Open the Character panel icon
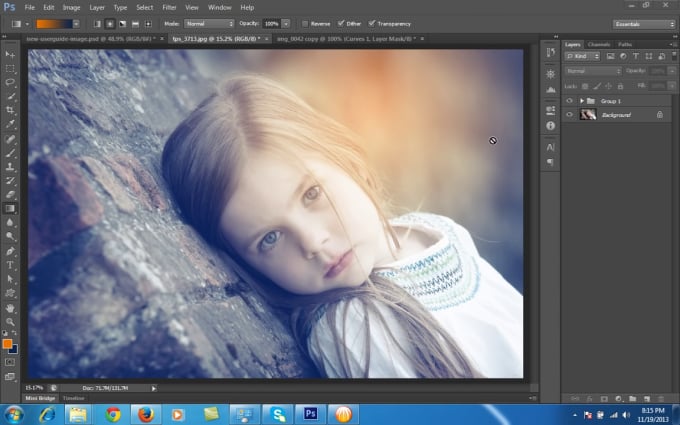The width and height of the screenshot is (680, 425). pyautogui.click(x=551, y=147)
